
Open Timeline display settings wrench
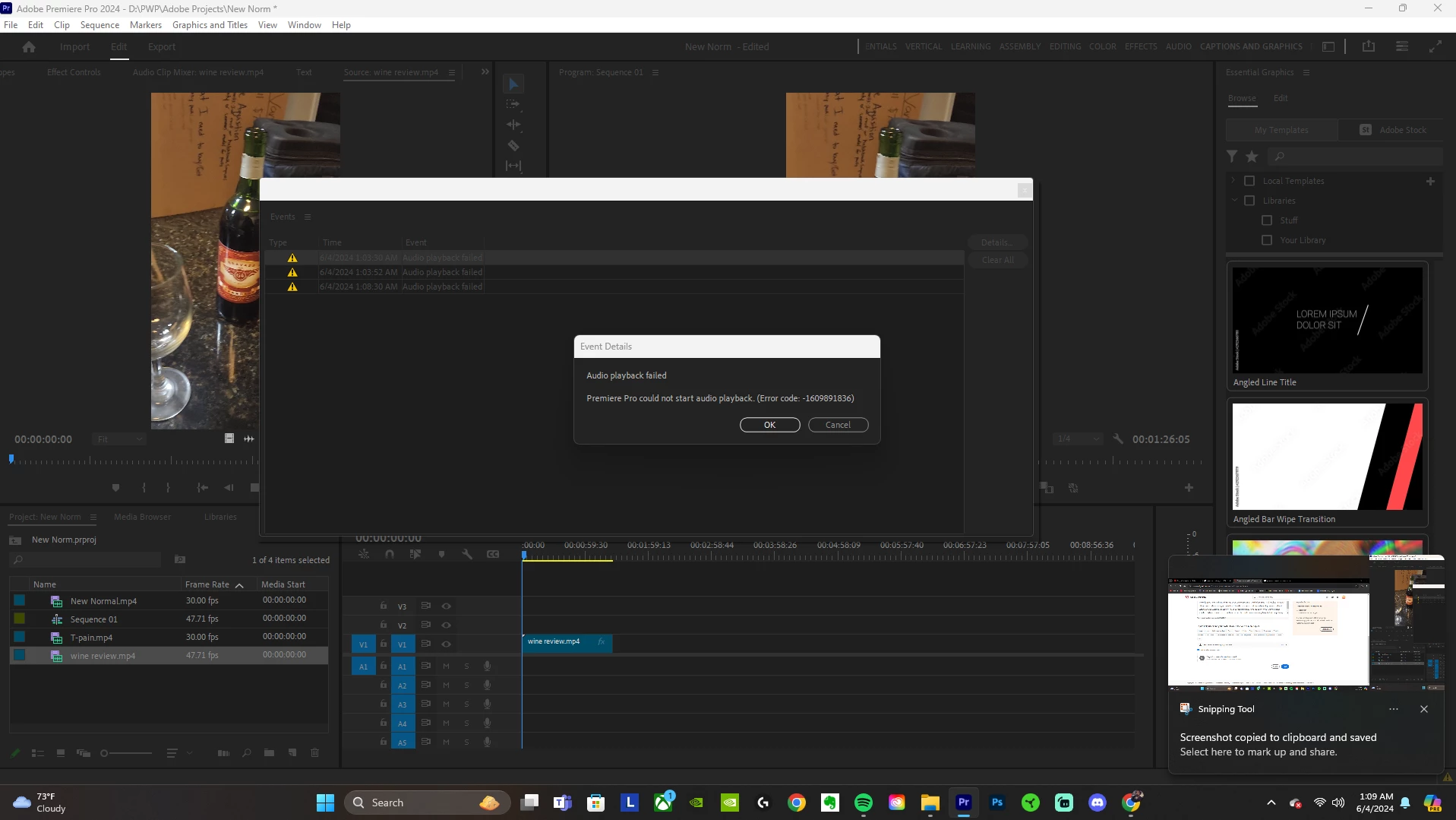[x=467, y=555]
